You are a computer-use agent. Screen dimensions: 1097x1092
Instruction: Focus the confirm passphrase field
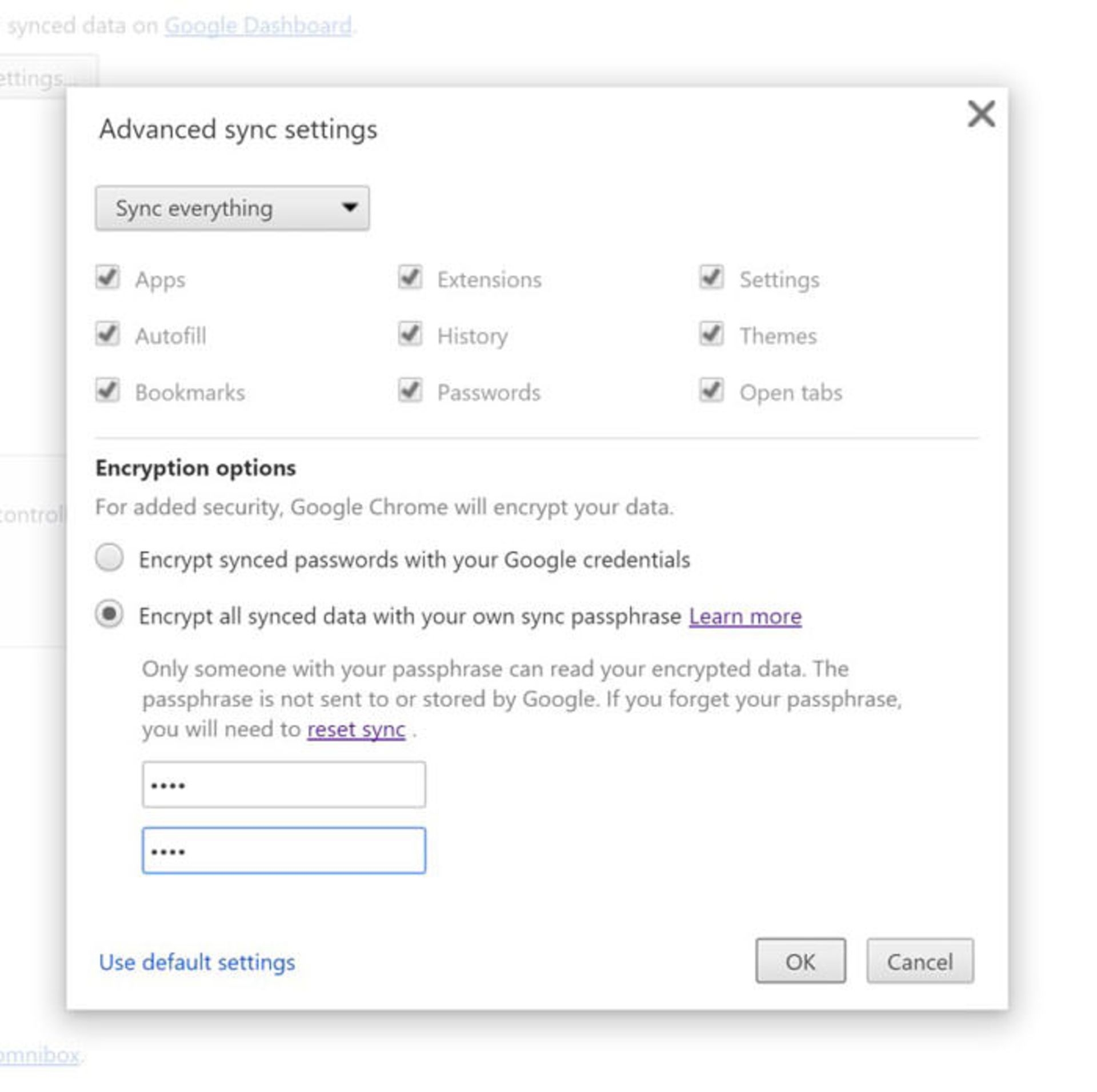coord(283,850)
